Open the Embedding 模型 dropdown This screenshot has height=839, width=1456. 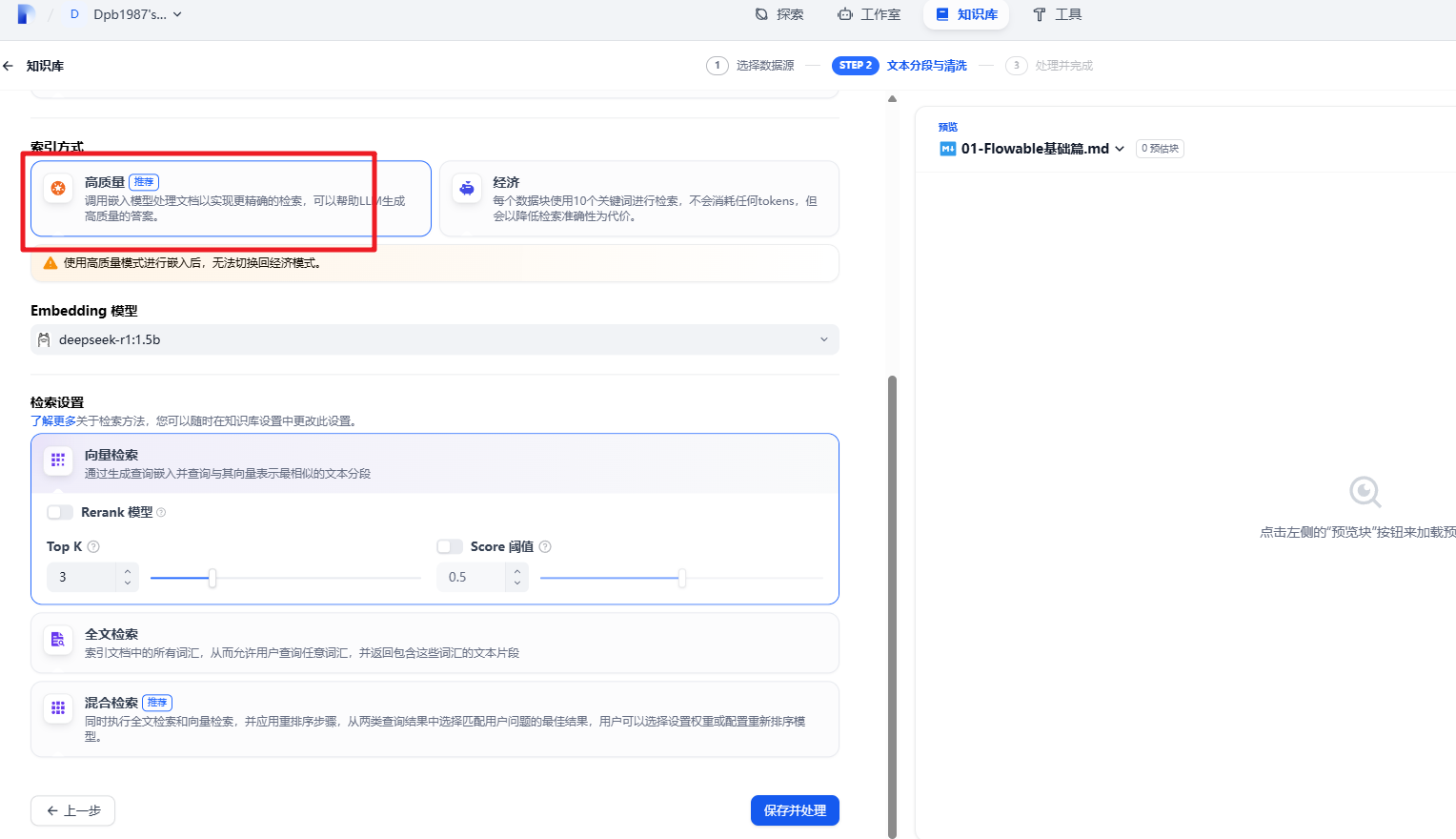(435, 339)
